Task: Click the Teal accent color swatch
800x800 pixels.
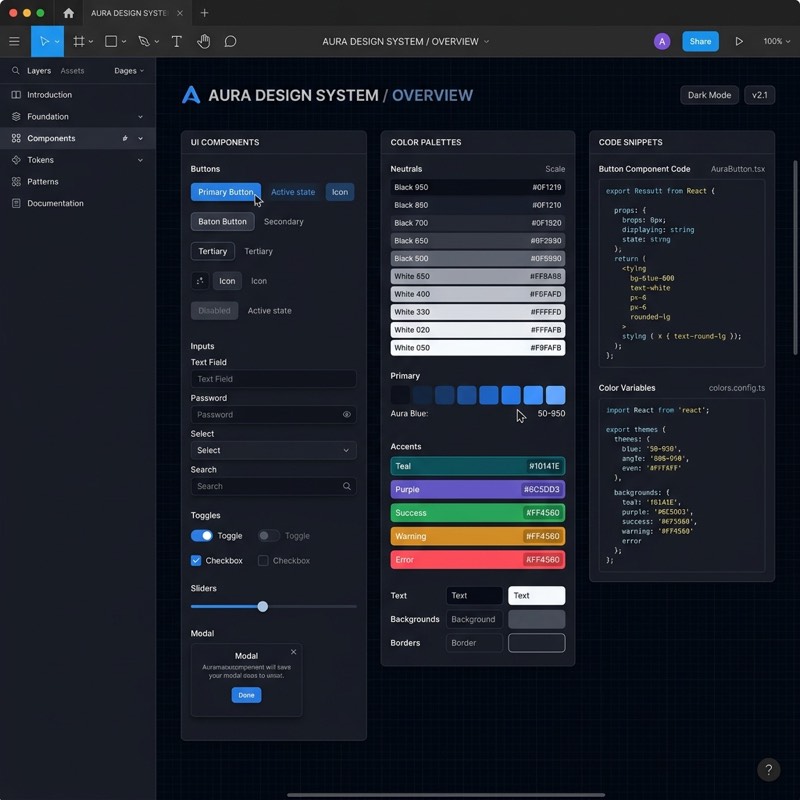Action: (x=477, y=466)
